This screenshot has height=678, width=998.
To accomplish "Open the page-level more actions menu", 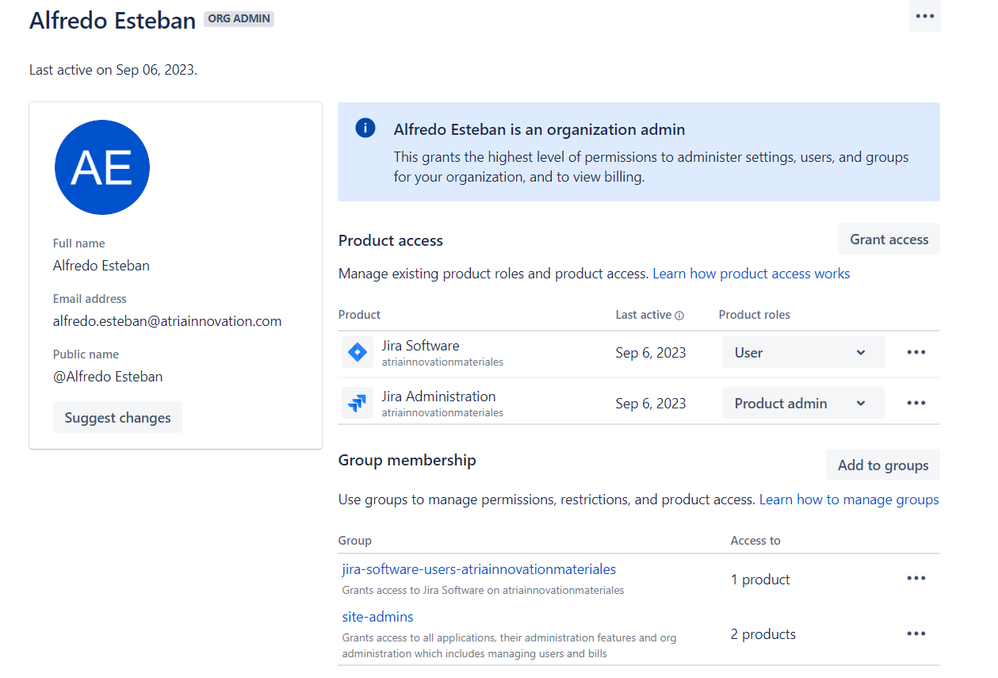I will coord(924,16).
